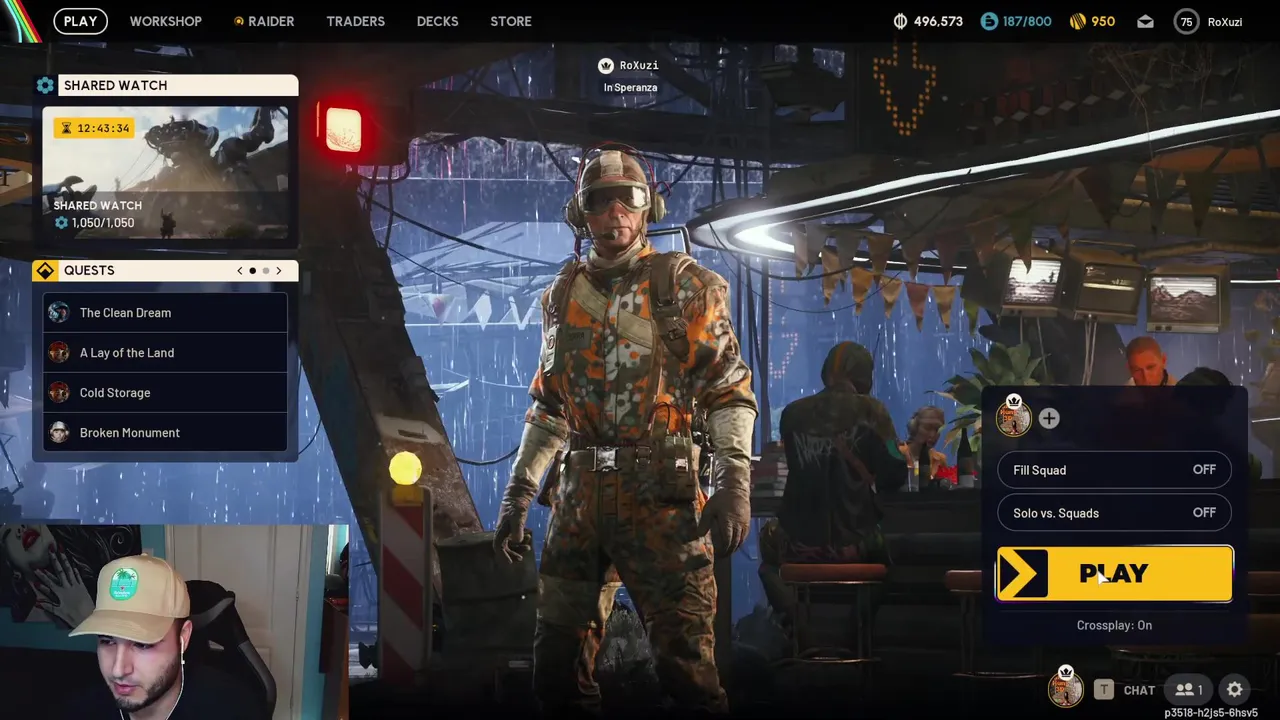
Task: Click the Quests panel header label
Action: [x=89, y=271]
